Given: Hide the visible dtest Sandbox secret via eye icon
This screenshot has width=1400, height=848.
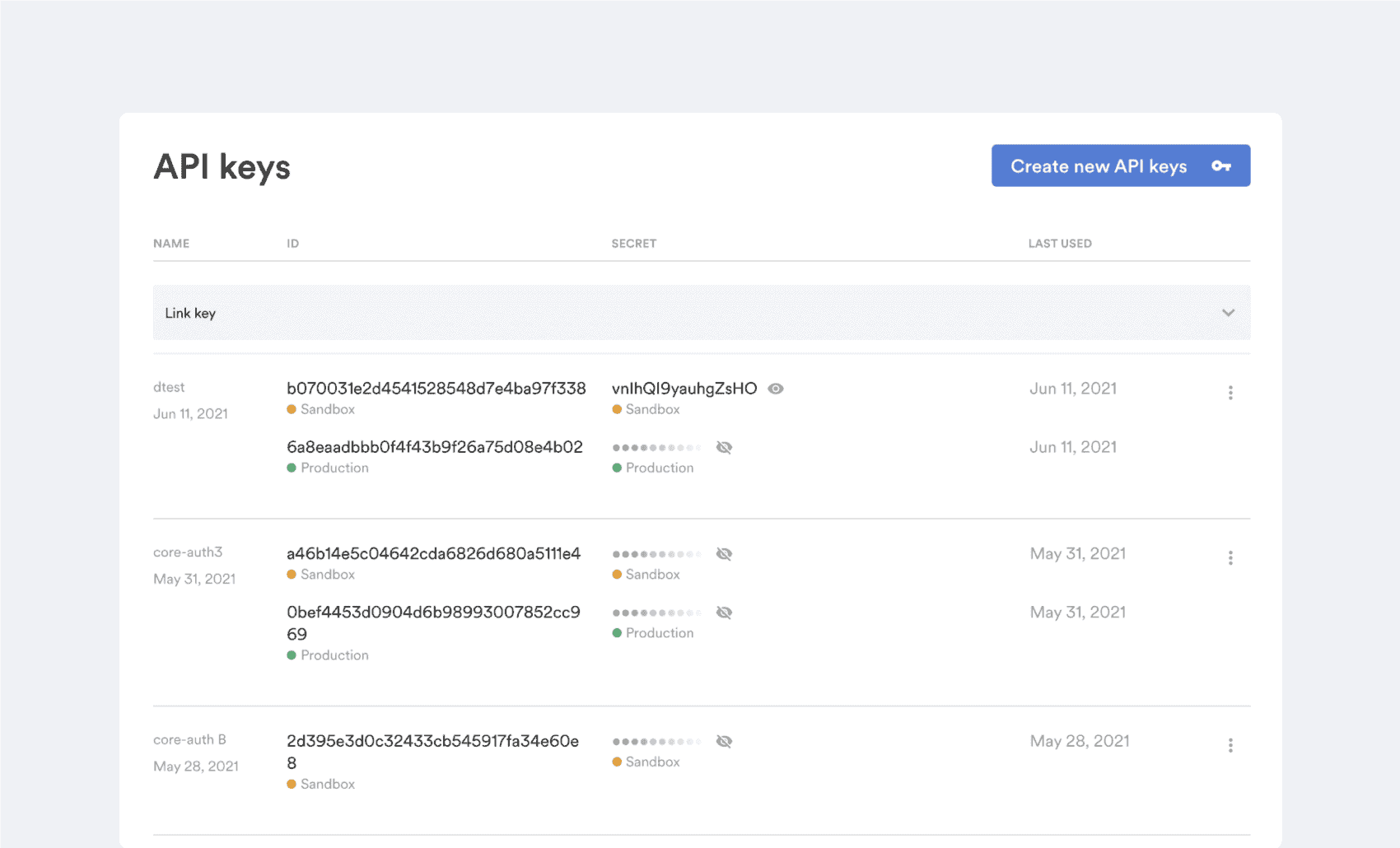Looking at the screenshot, I should point(775,388).
